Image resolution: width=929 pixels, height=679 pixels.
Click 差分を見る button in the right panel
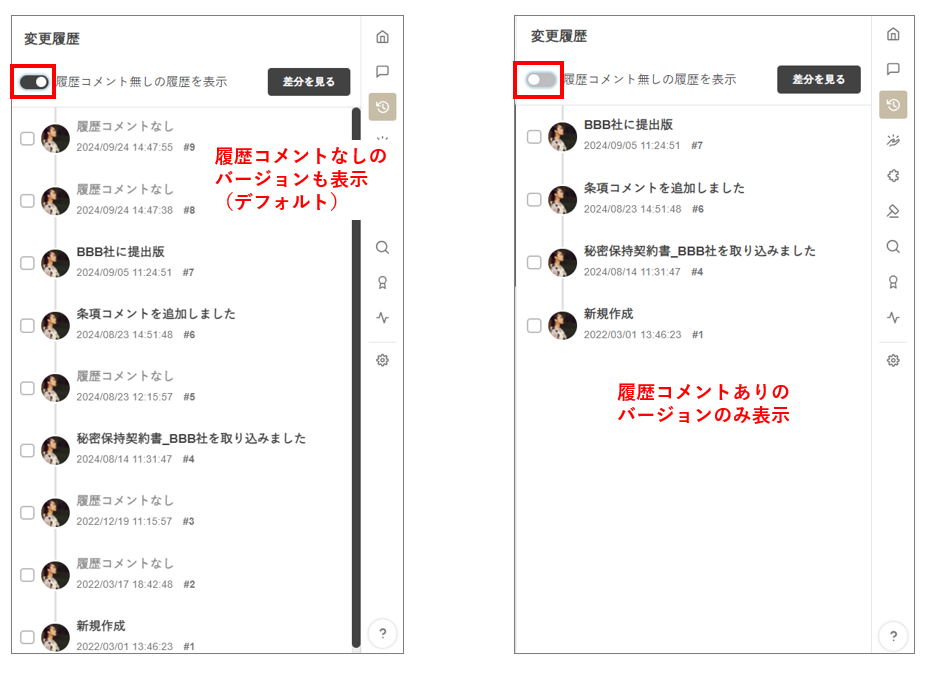click(x=818, y=80)
